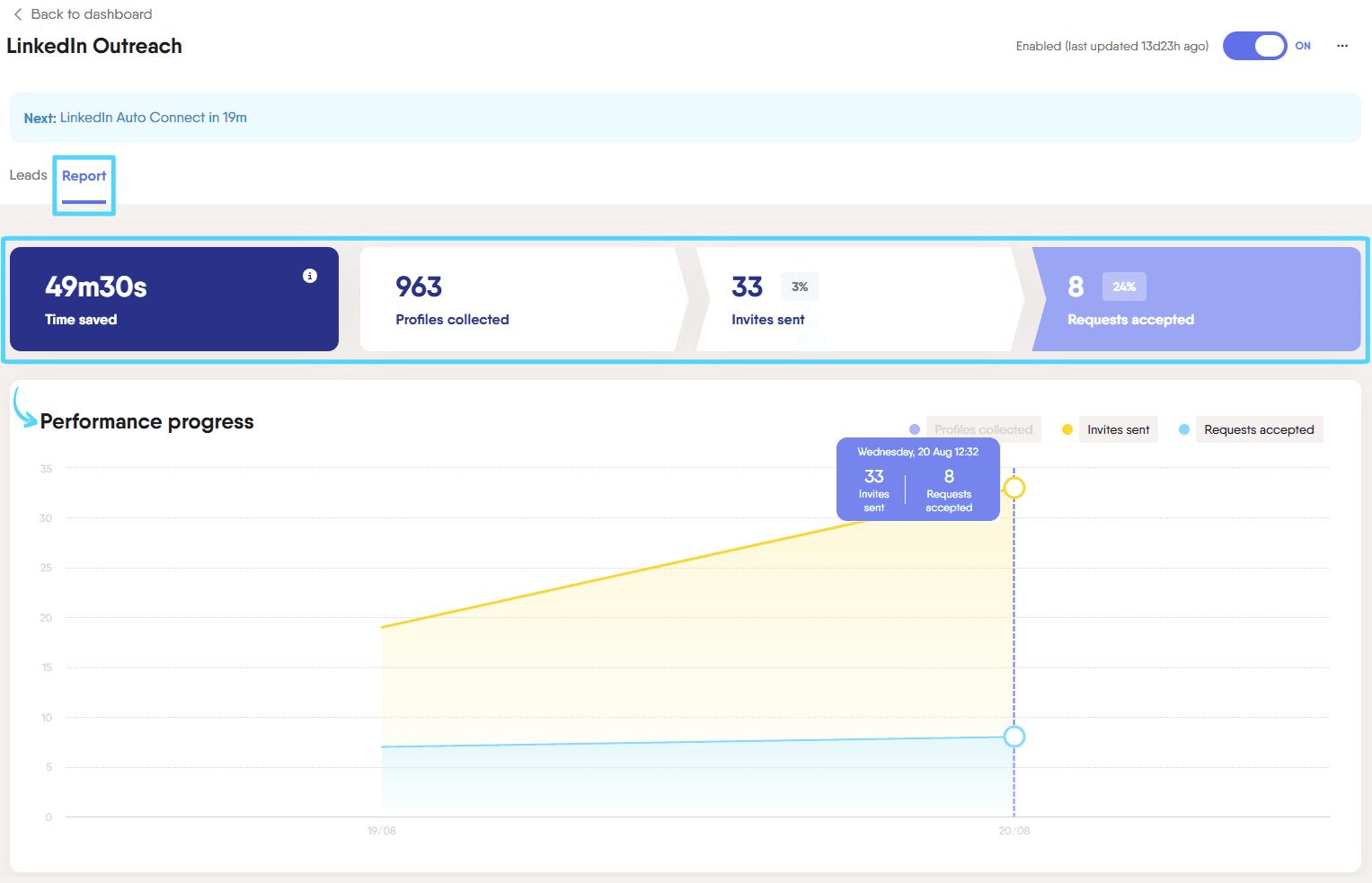The image size is (1372, 883).
Task: Switch to the Leads tab
Action: 28,175
